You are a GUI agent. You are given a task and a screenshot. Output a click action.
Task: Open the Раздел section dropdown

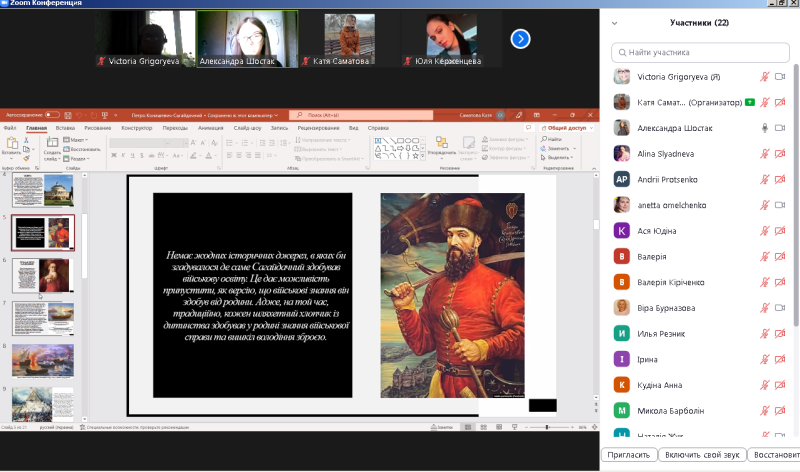(77, 159)
